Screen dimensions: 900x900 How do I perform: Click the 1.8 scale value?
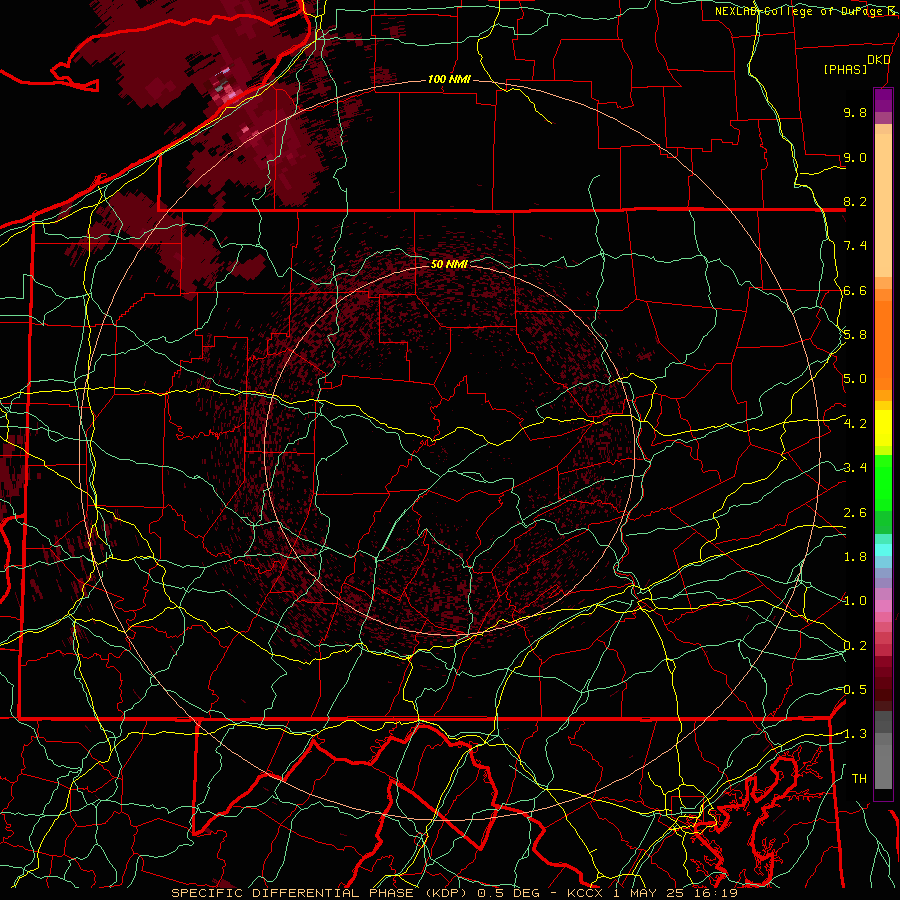[855, 557]
